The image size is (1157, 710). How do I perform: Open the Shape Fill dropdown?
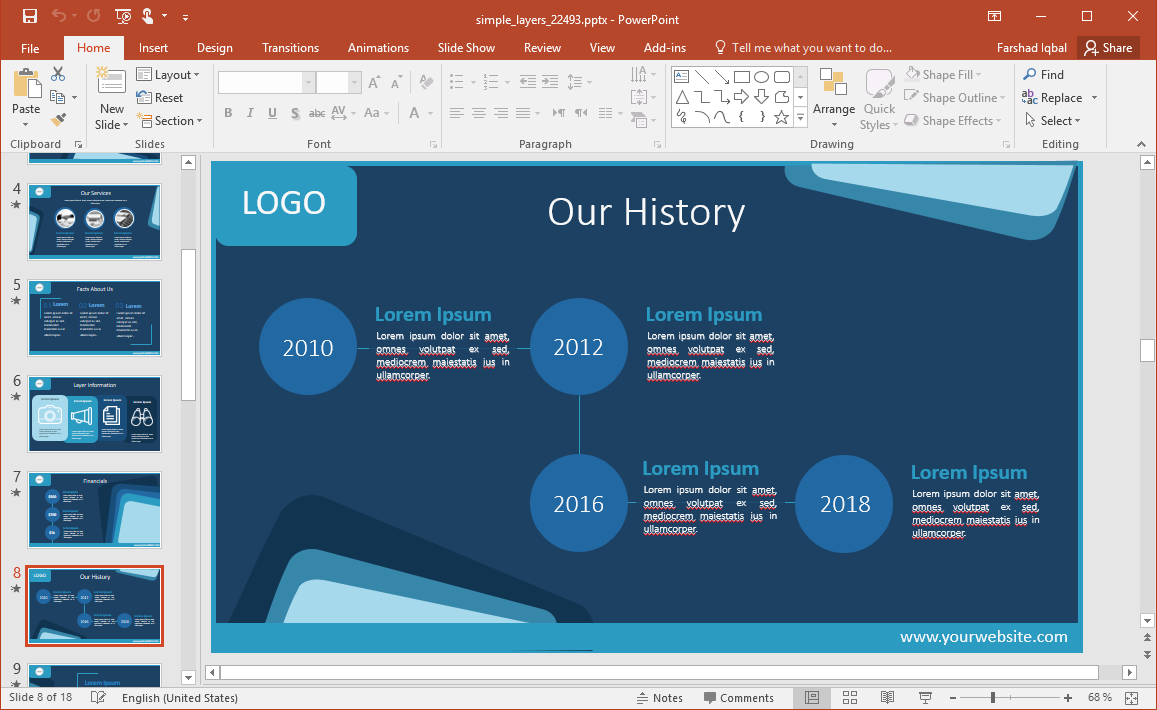[x=944, y=75]
